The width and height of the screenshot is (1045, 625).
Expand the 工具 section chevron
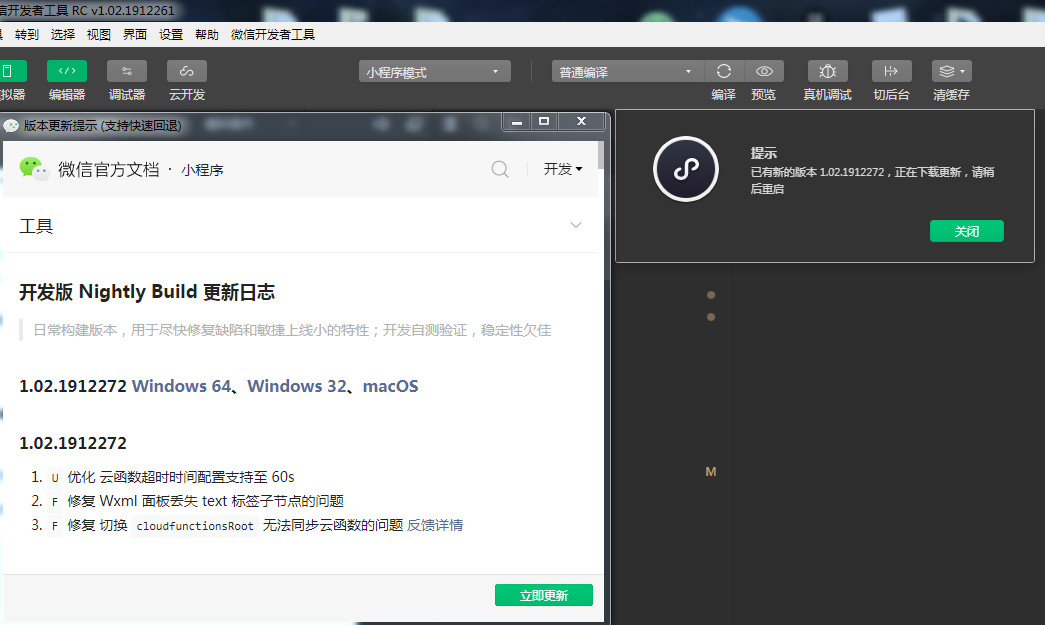(576, 225)
